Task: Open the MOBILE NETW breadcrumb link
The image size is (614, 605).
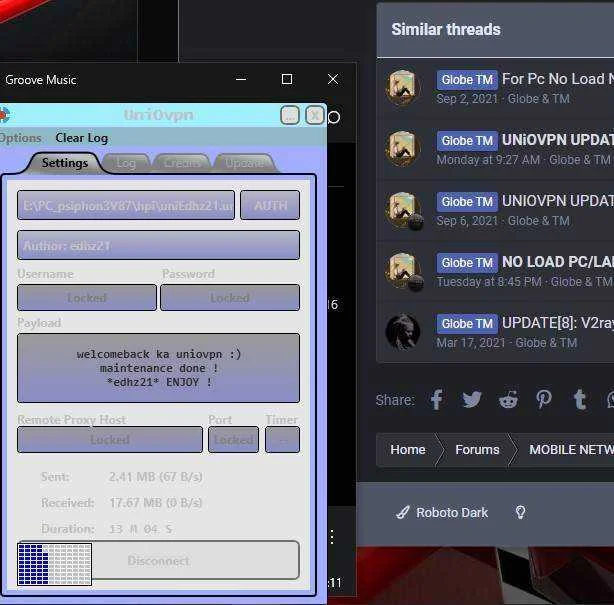Action: tap(571, 450)
